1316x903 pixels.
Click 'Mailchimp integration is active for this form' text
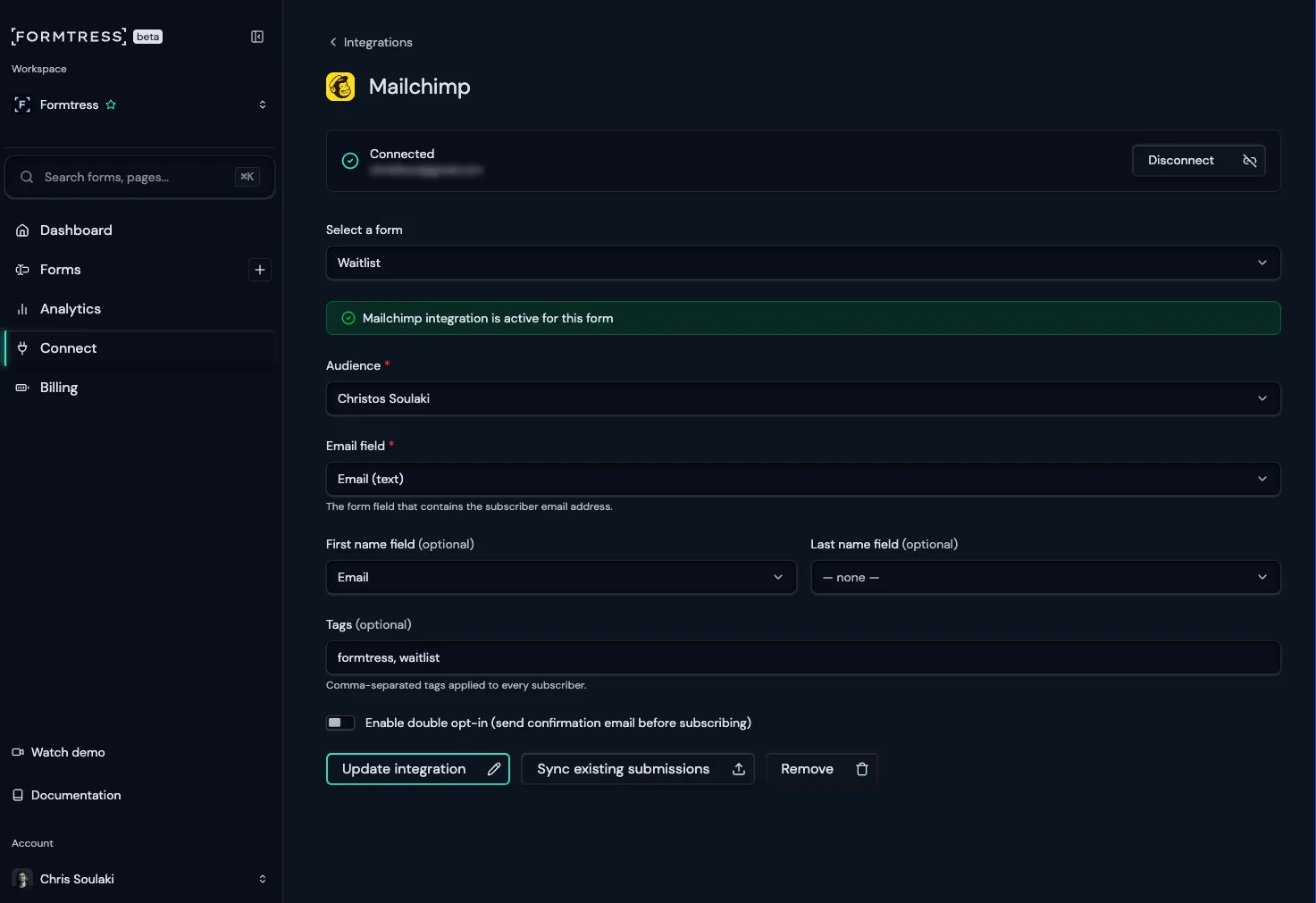(x=488, y=318)
